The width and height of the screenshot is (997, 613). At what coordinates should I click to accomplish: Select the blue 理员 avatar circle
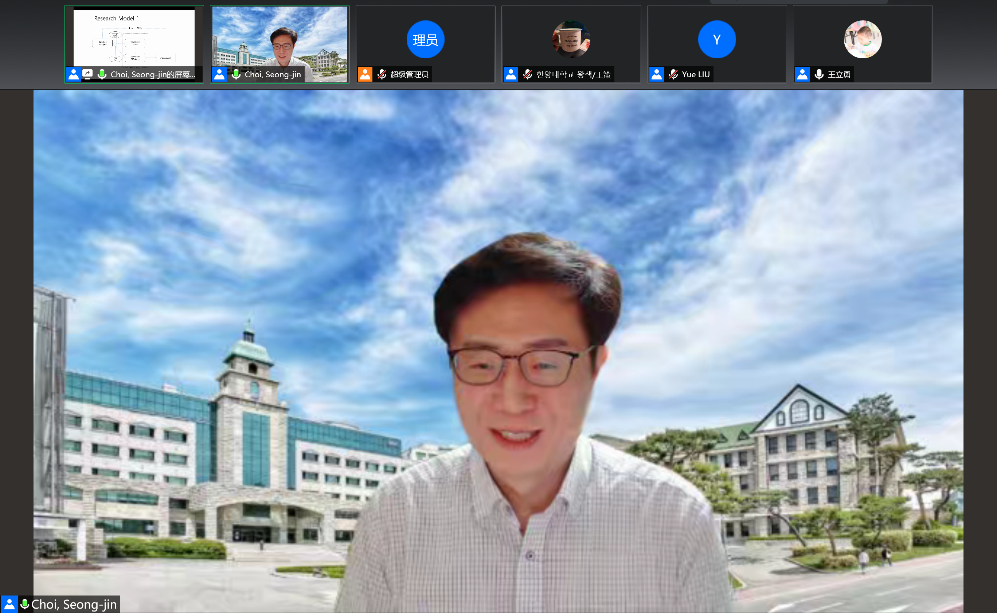(425, 40)
